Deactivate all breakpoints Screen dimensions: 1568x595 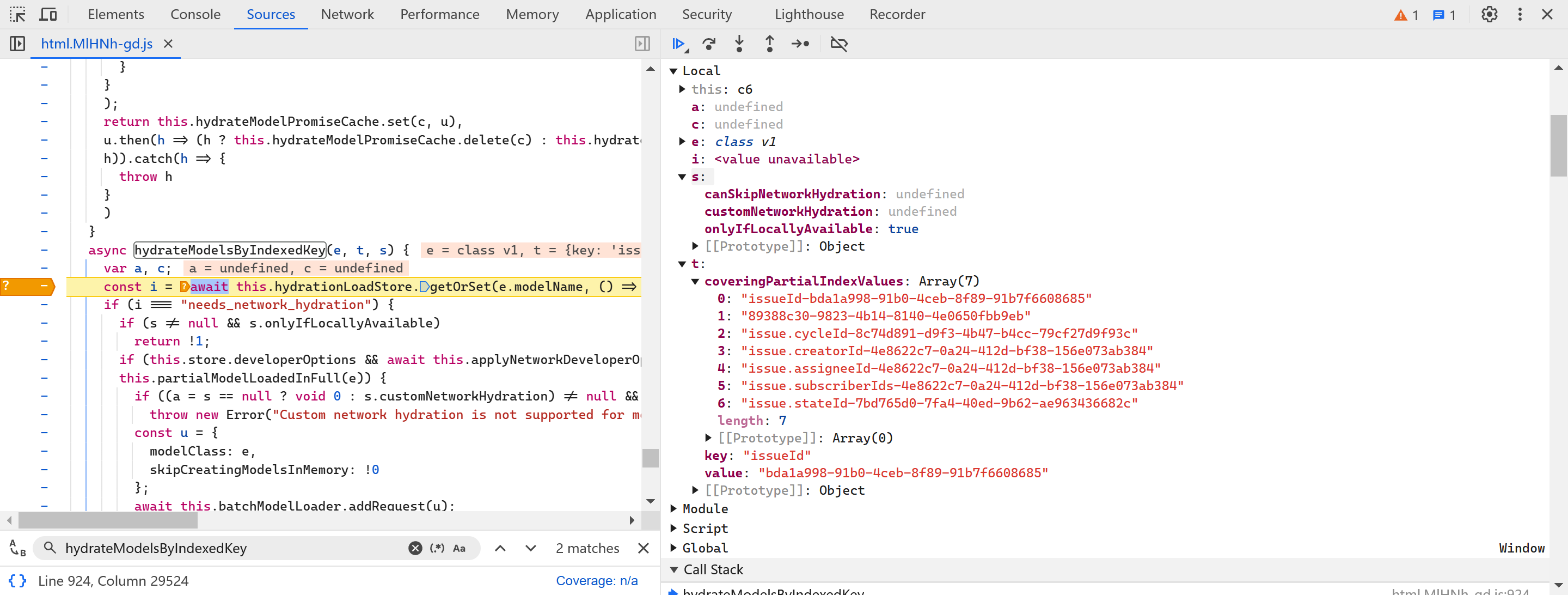pyautogui.click(x=839, y=44)
